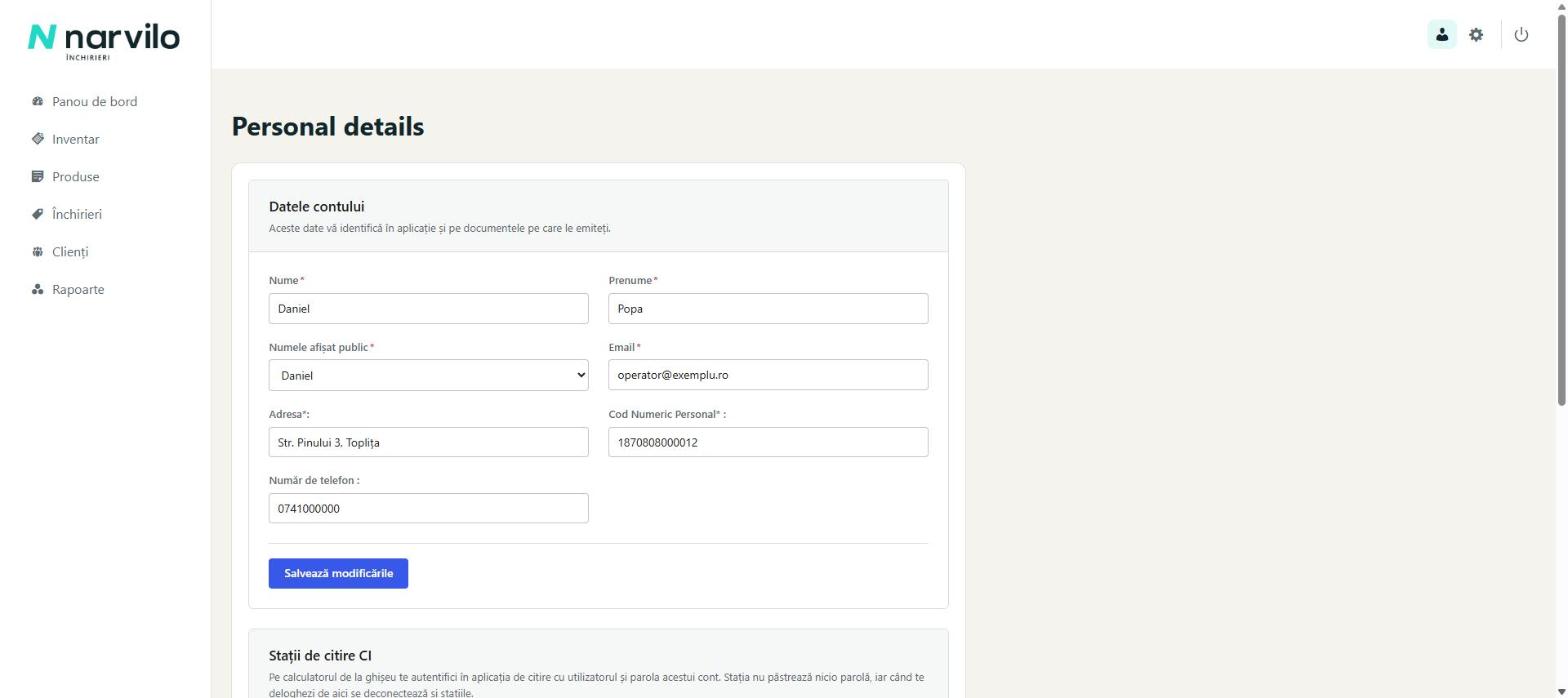Click into the Email input field

tap(768, 375)
